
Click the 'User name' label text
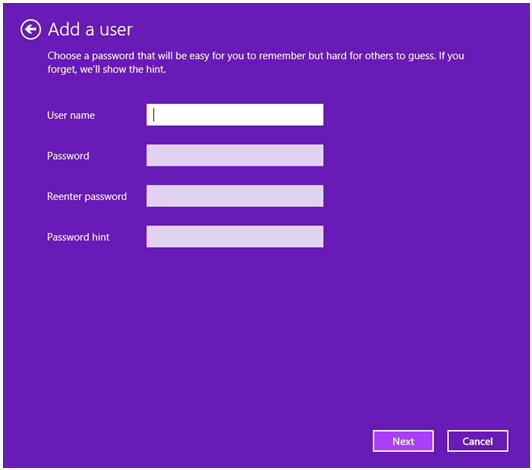(71, 115)
